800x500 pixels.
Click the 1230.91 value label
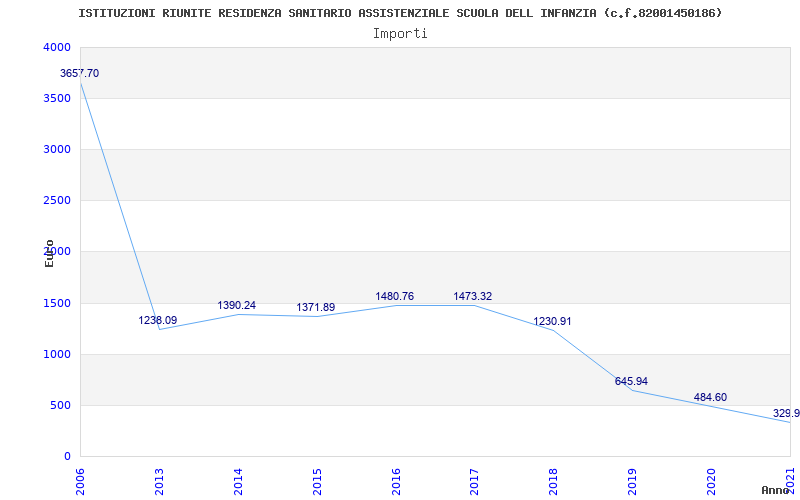click(553, 322)
